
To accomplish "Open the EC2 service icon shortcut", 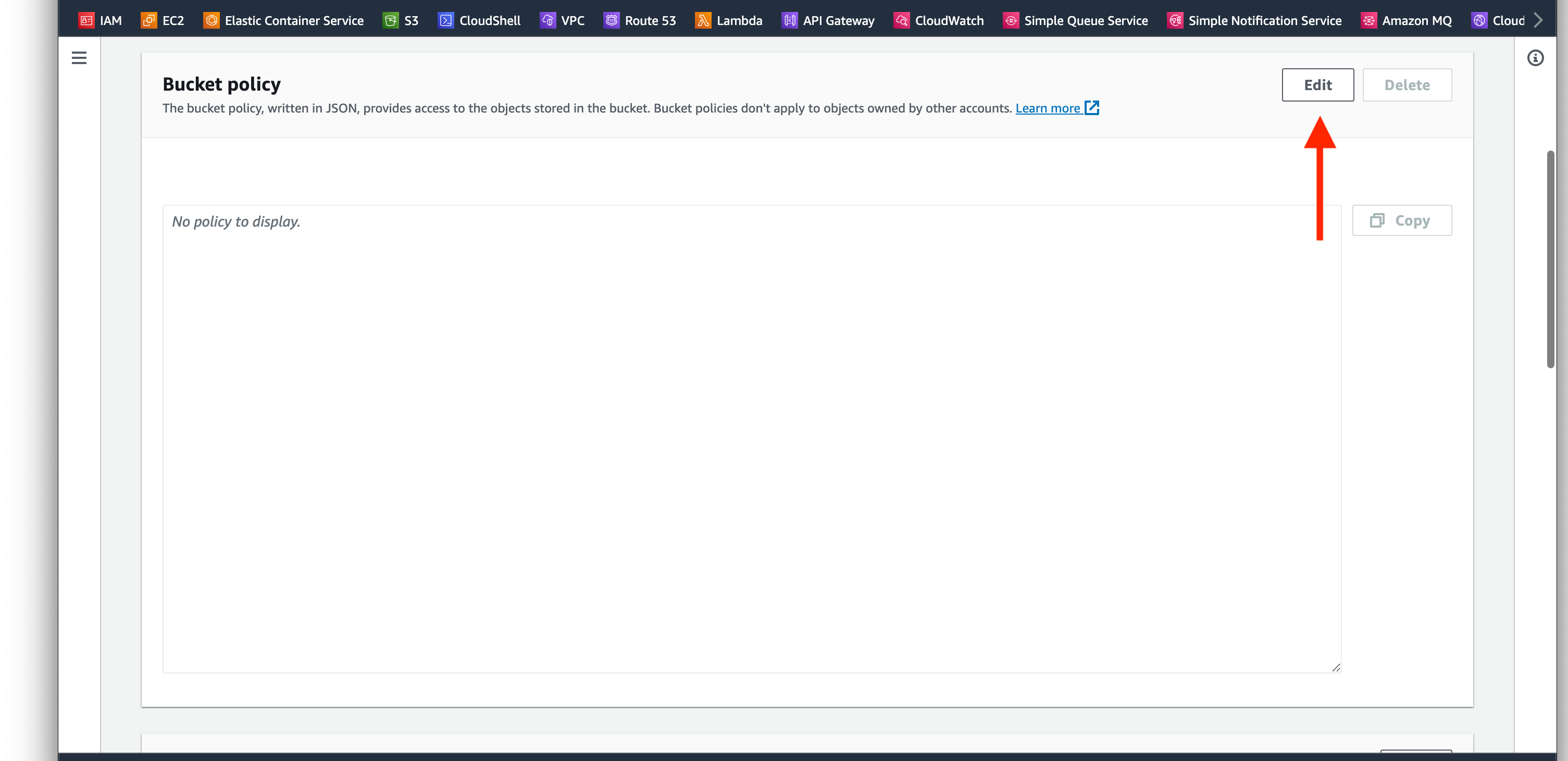I will click(x=149, y=20).
